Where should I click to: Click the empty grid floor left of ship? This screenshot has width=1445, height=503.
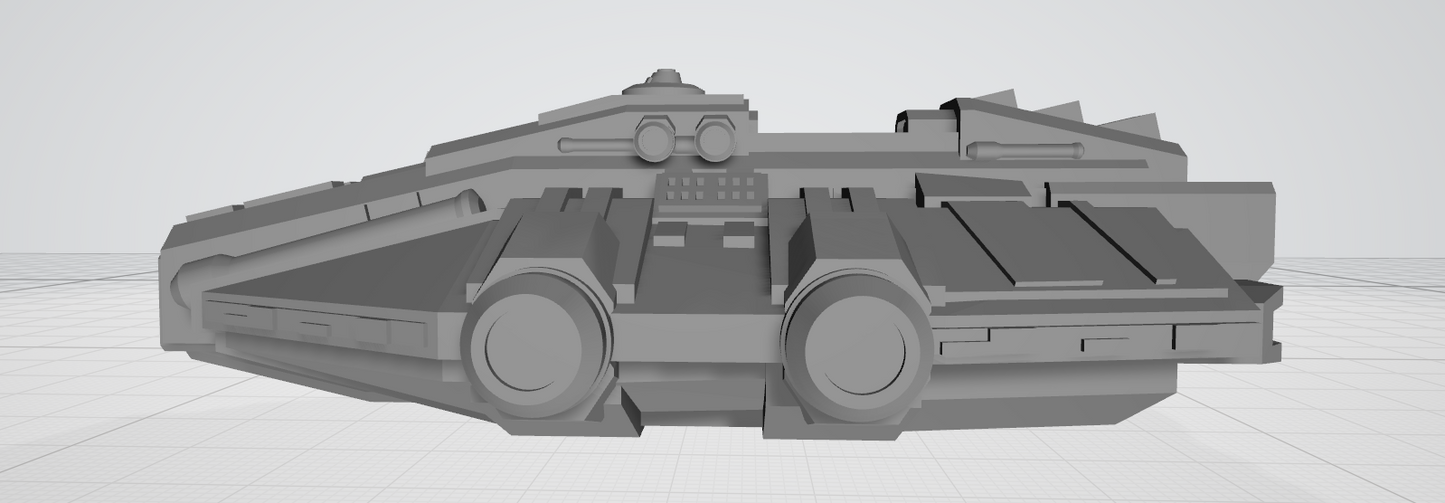(80, 380)
